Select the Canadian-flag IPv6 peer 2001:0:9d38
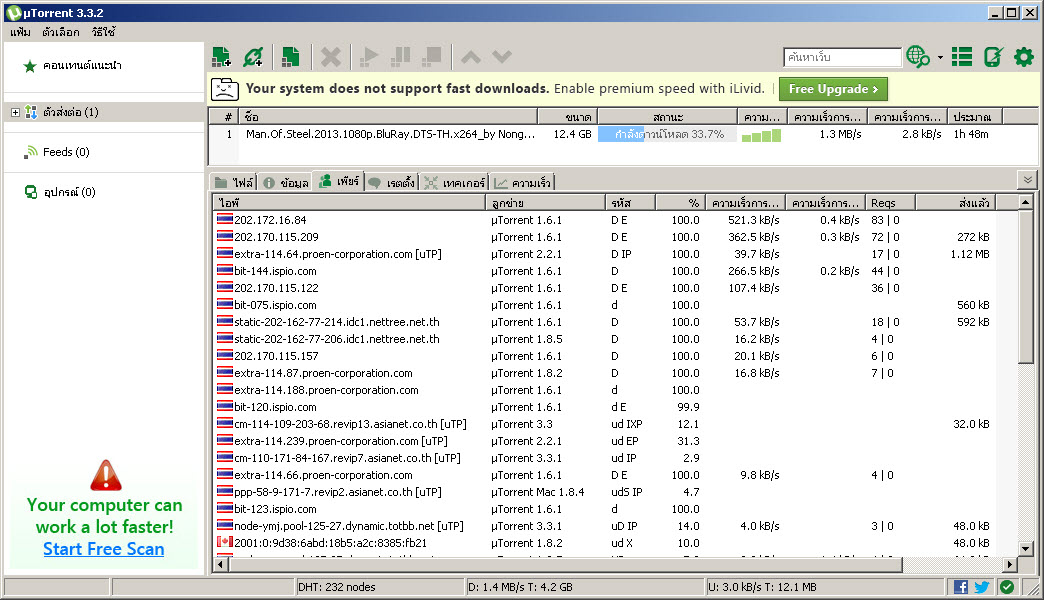The height and width of the screenshot is (600, 1044). [605, 543]
